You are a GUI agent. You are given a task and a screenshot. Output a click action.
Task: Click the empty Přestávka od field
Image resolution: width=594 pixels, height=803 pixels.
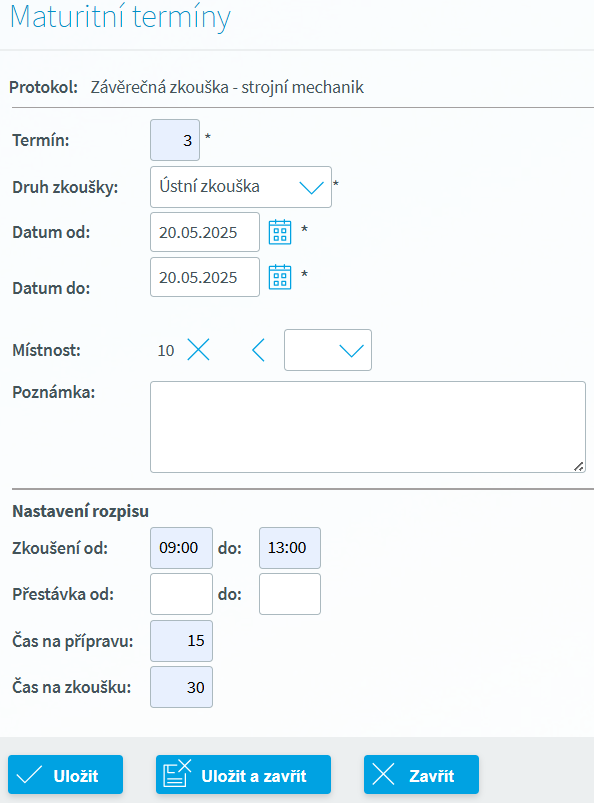(x=181, y=594)
